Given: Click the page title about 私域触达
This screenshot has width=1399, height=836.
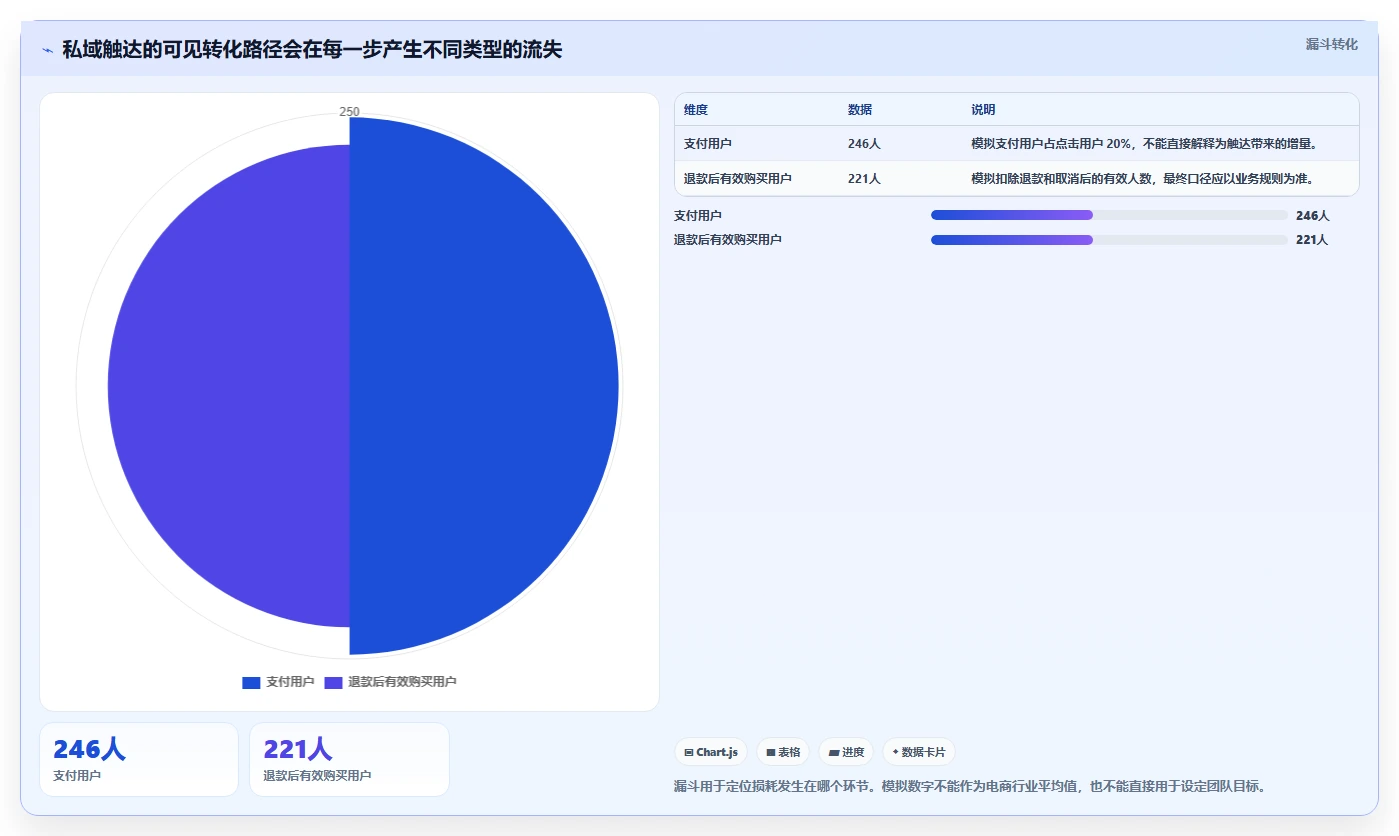Looking at the screenshot, I should pyautogui.click(x=312, y=50).
